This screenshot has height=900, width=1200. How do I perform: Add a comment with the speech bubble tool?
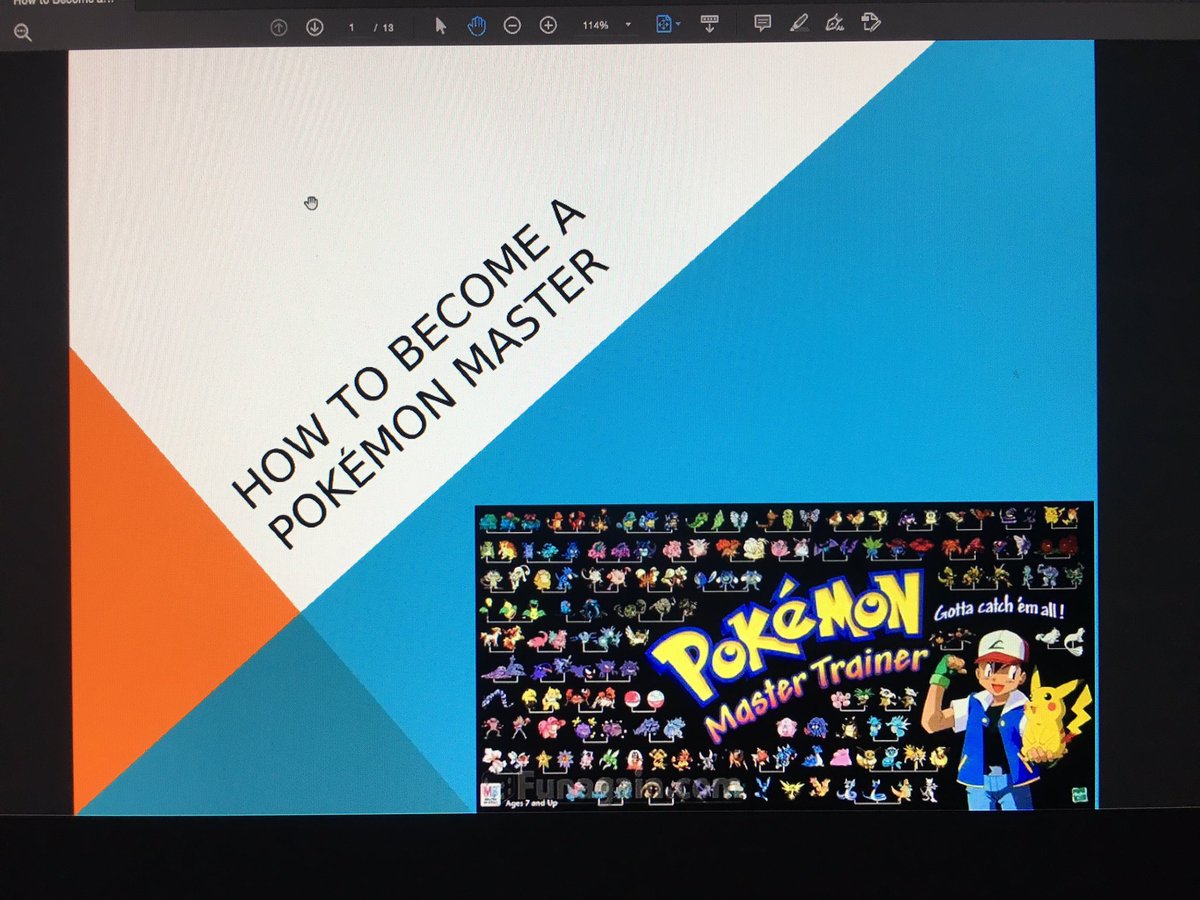(762, 23)
